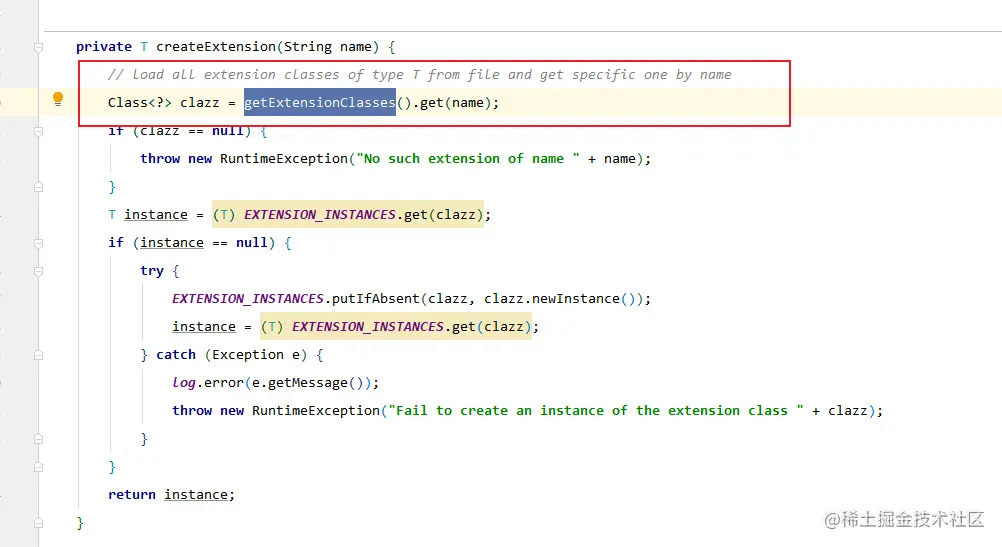
Task: Click the 'private' keyword
Action: pos(104,47)
